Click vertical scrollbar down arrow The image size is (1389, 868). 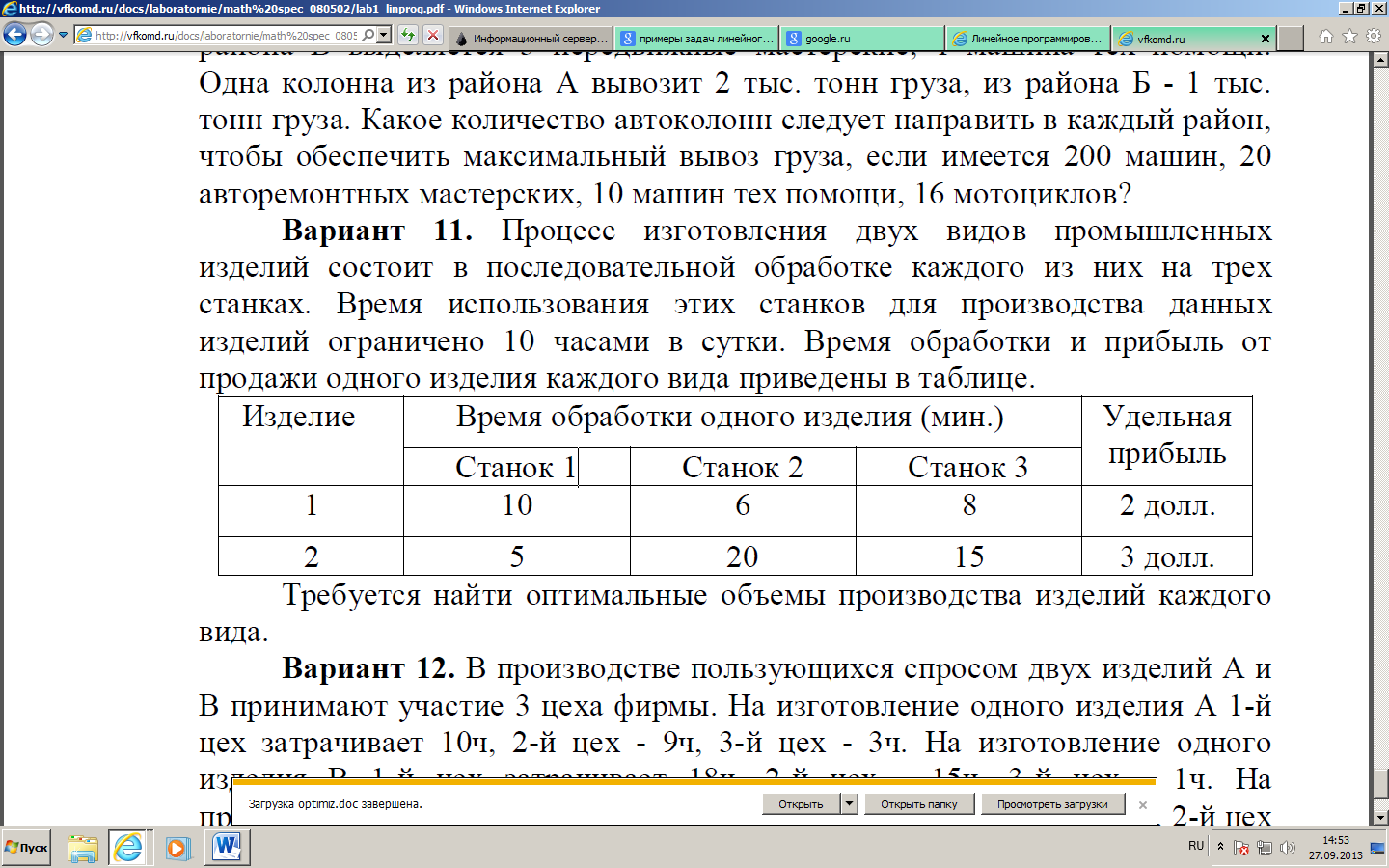click(x=1380, y=818)
